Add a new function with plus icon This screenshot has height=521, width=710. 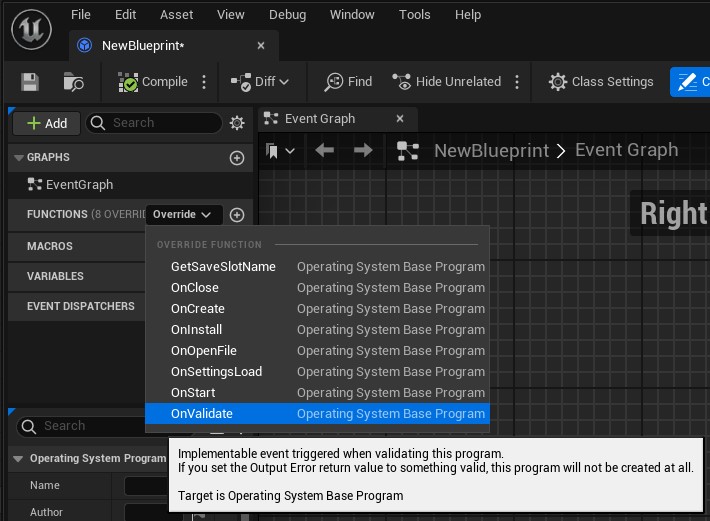click(x=237, y=215)
